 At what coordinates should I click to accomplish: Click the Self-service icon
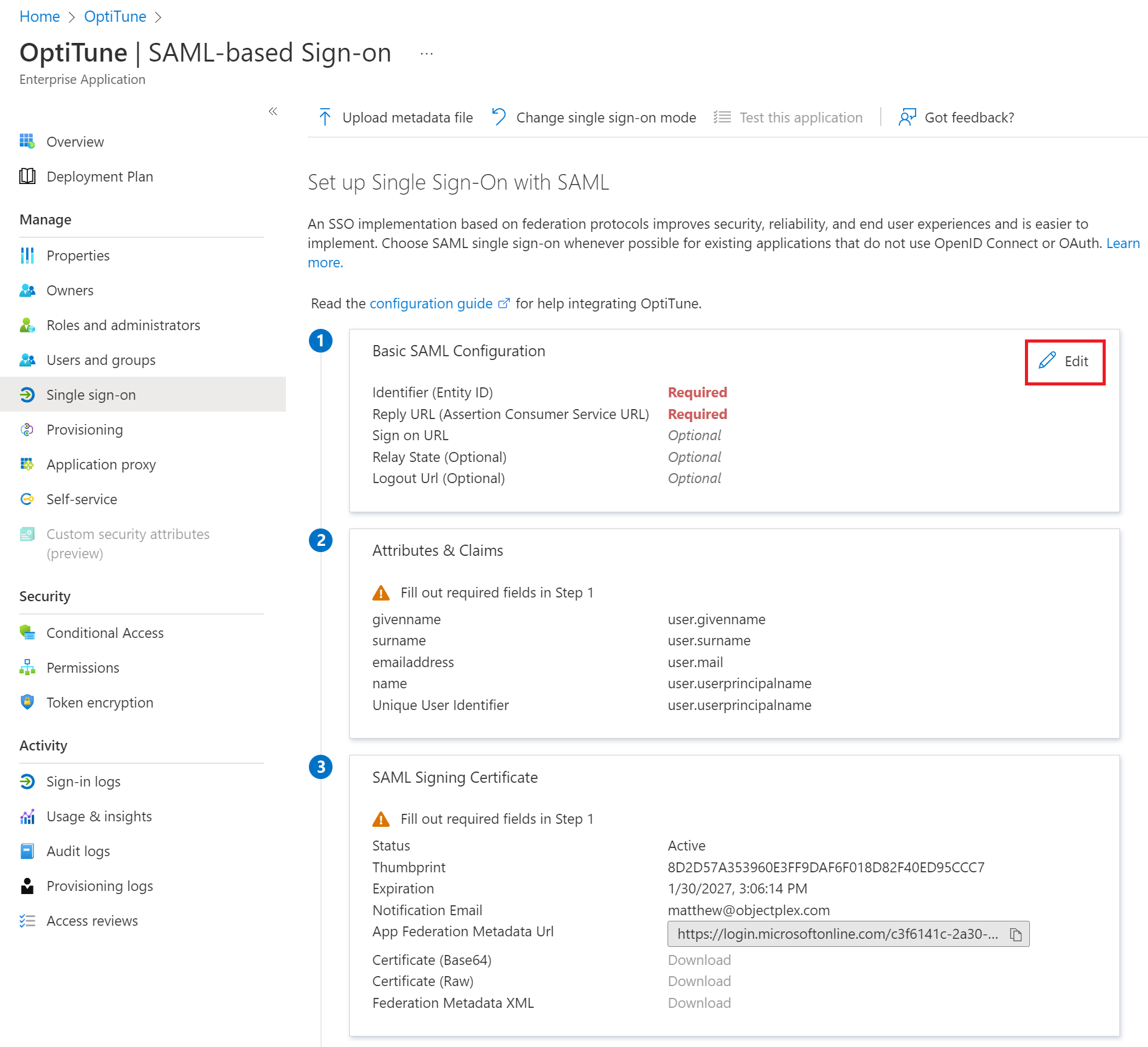(x=27, y=499)
